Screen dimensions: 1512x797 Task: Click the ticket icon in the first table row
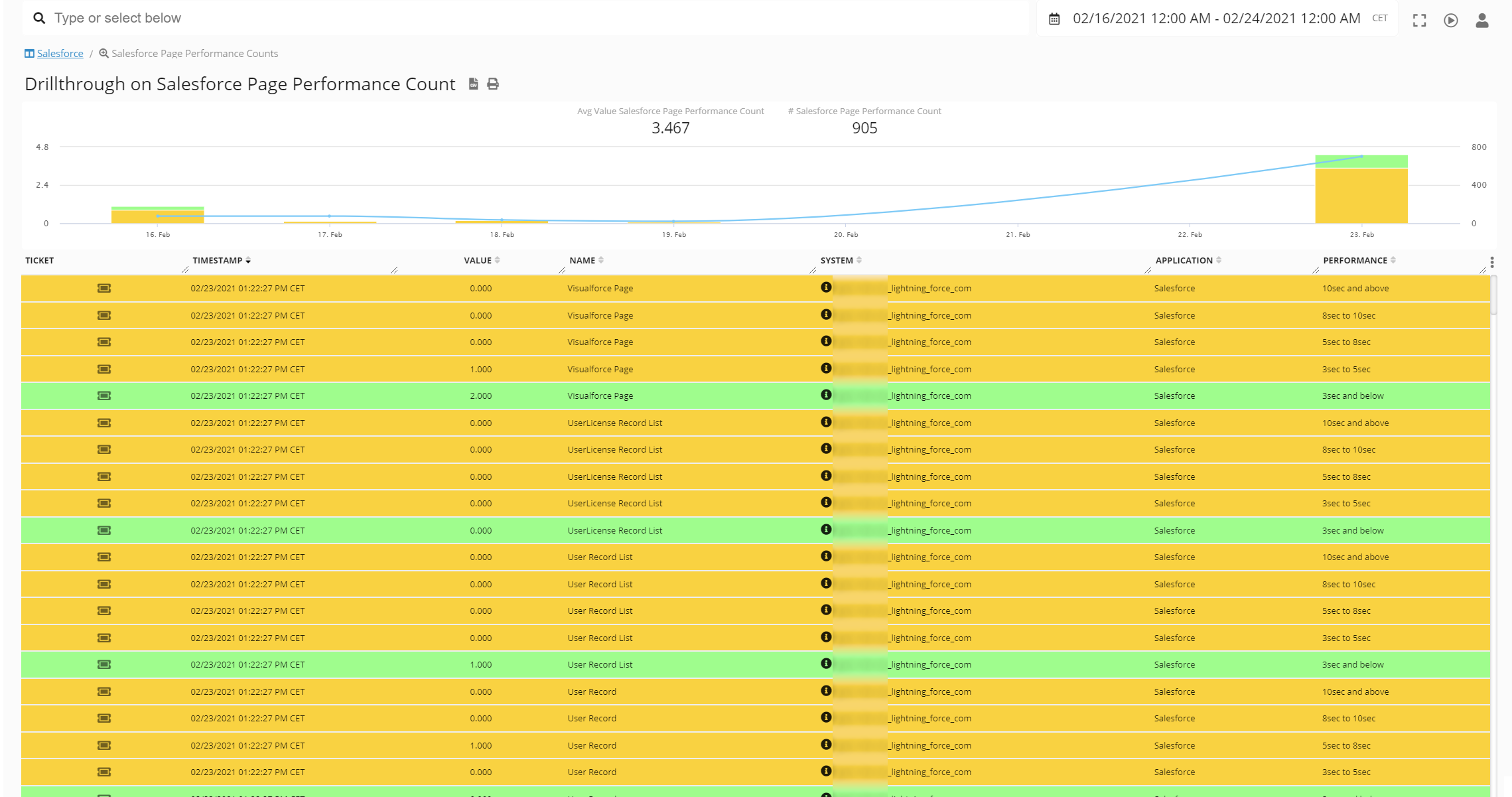click(x=104, y=288)
